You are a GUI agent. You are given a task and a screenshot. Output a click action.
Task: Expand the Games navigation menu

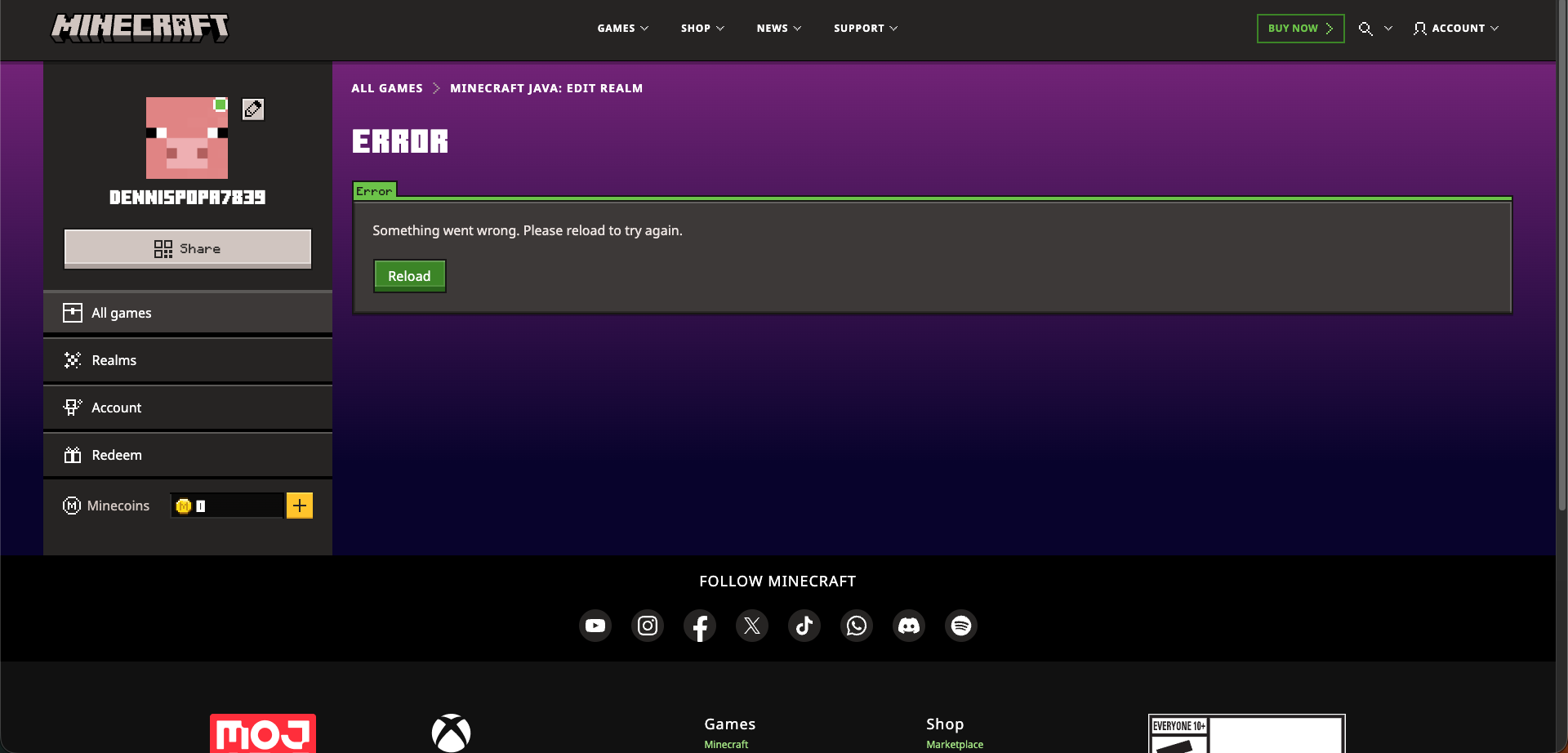623,29
